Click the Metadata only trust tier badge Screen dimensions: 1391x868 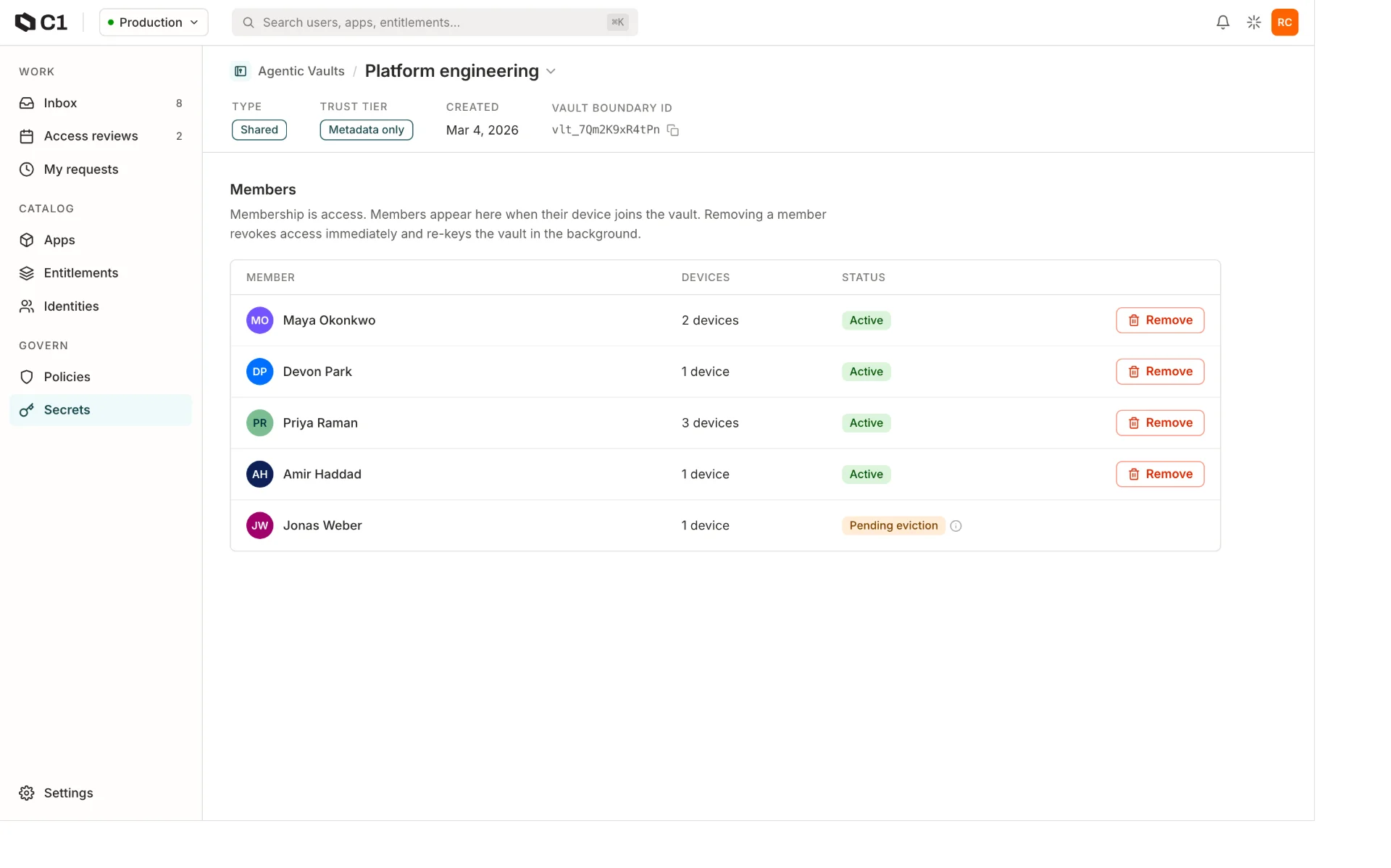367,130
